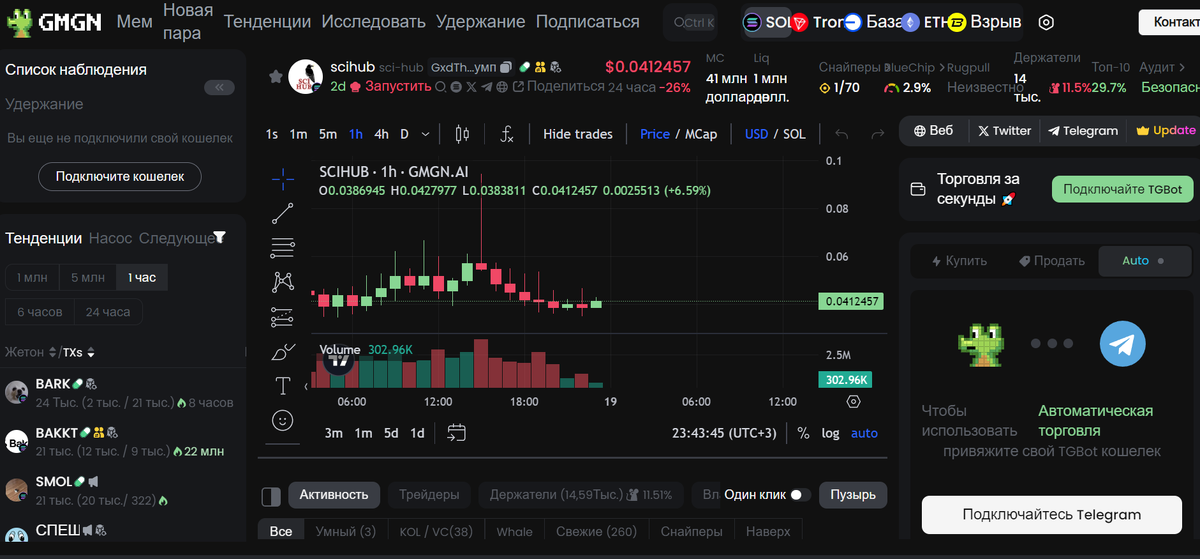Image resolution: width=1200 pixels, height=559 pixels.
Task: Select the 1 час trending period
Action: (x=142, y=277)
